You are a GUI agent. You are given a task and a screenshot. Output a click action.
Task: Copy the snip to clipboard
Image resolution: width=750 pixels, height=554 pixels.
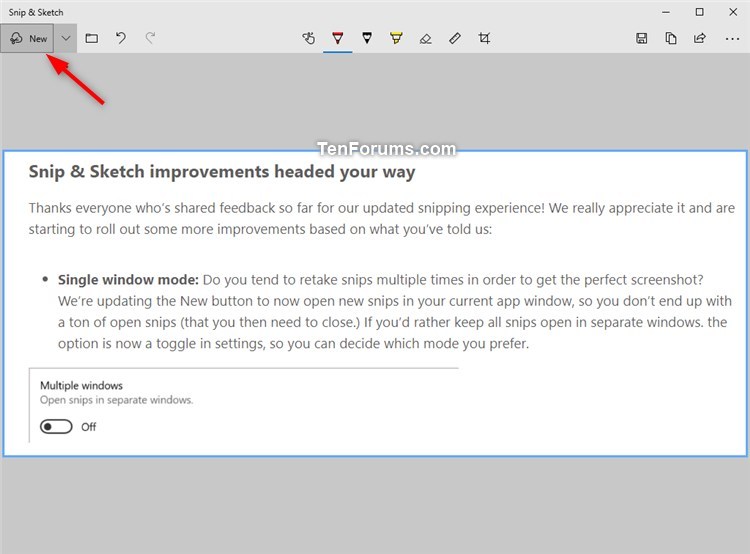671,38
